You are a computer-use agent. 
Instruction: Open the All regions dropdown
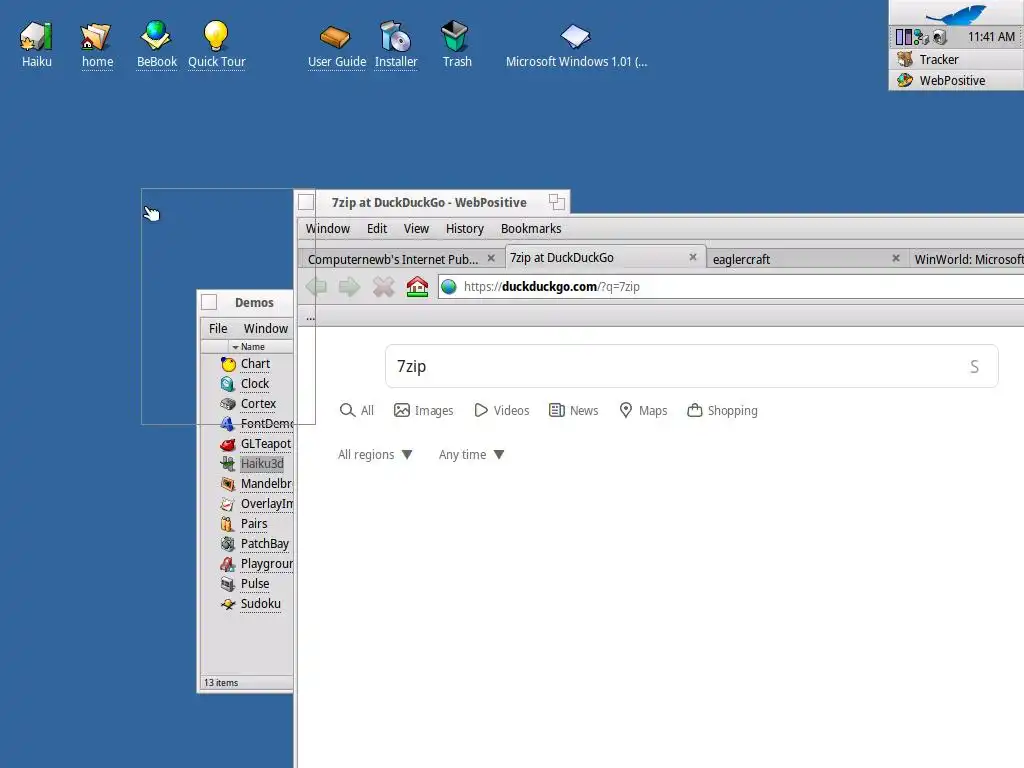click(375, 455)
